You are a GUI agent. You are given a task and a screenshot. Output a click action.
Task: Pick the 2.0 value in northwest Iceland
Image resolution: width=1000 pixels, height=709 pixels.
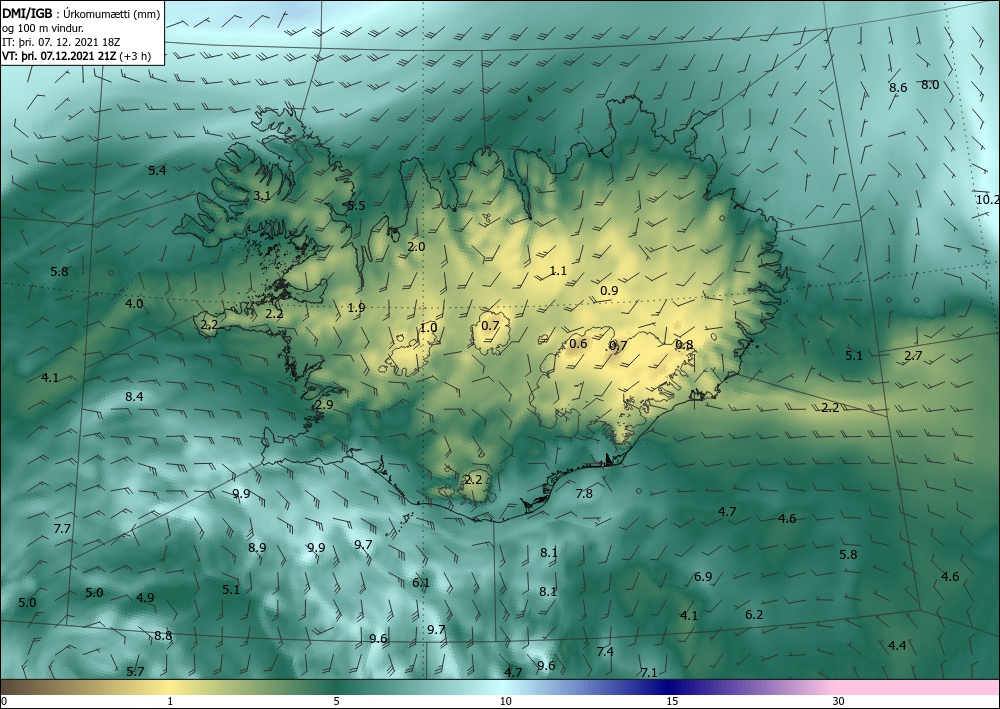(416, 247)
